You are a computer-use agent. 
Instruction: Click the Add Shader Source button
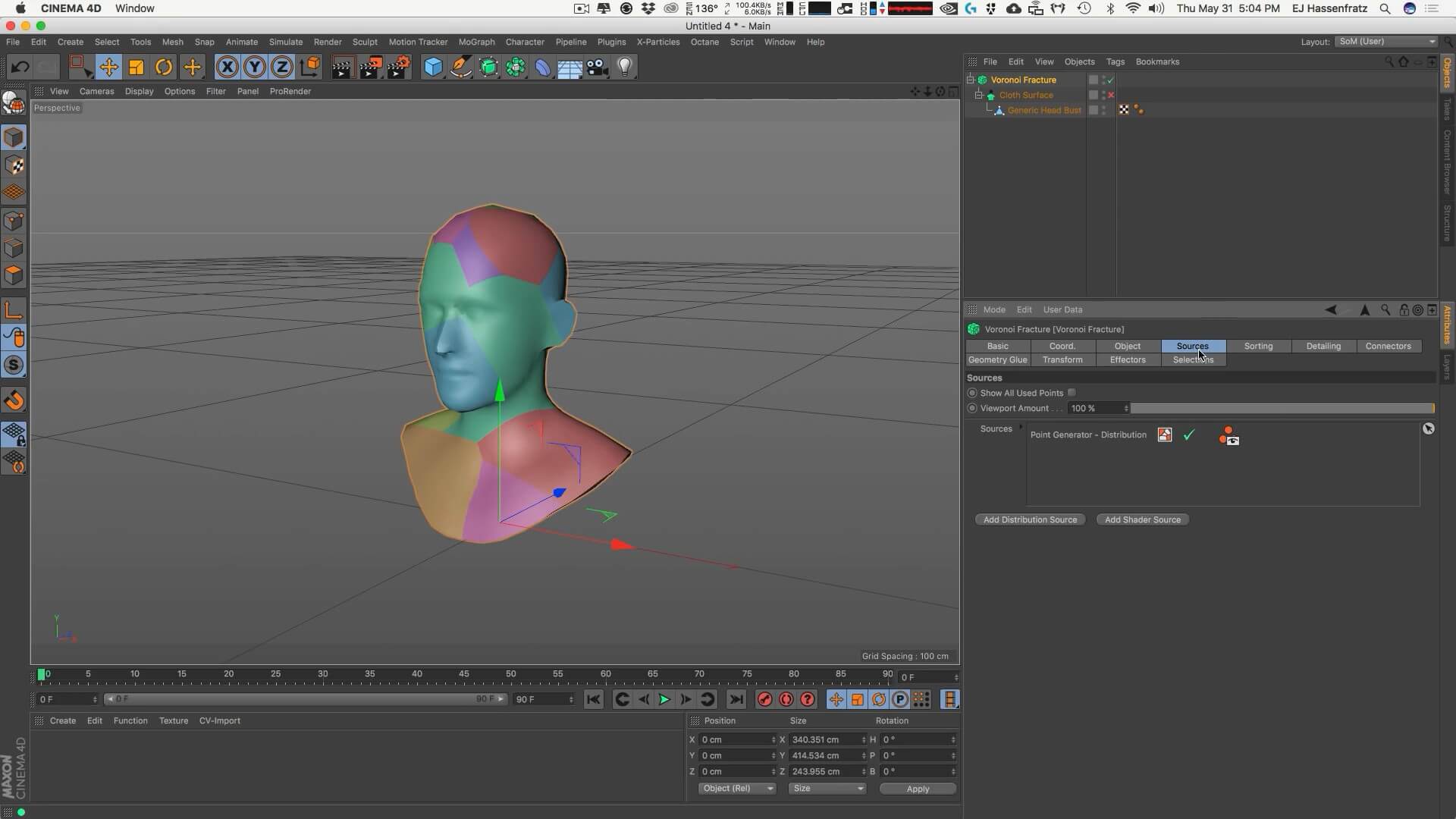pos(1142,519)
